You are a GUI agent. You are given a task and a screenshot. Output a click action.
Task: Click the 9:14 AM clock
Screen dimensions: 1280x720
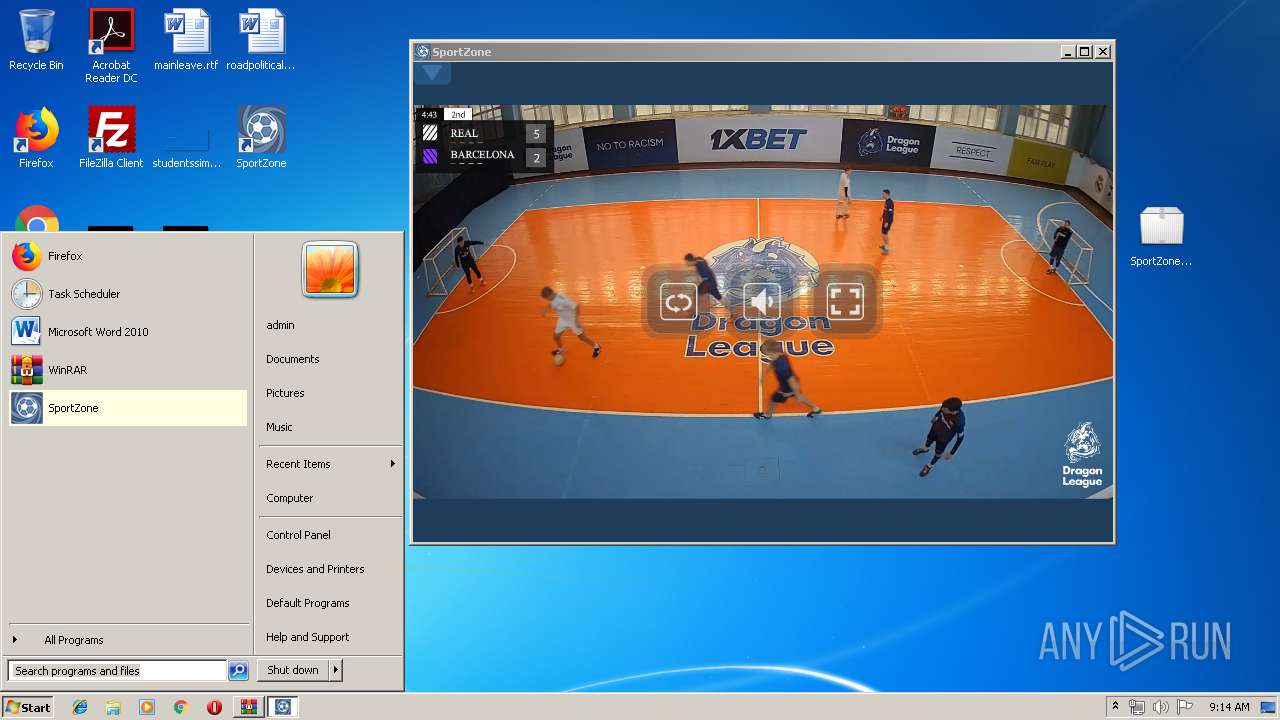click(1229, 707)
